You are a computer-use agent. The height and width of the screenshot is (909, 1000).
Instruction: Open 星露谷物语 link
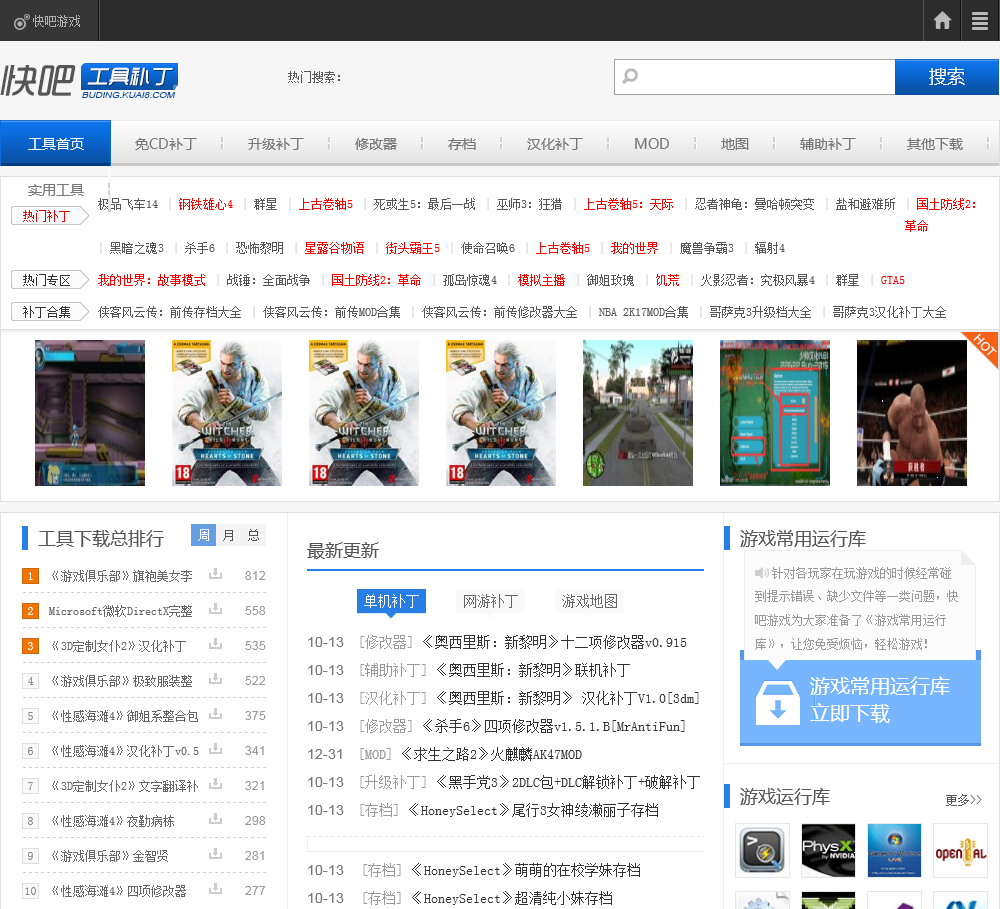tap(334, 248)
